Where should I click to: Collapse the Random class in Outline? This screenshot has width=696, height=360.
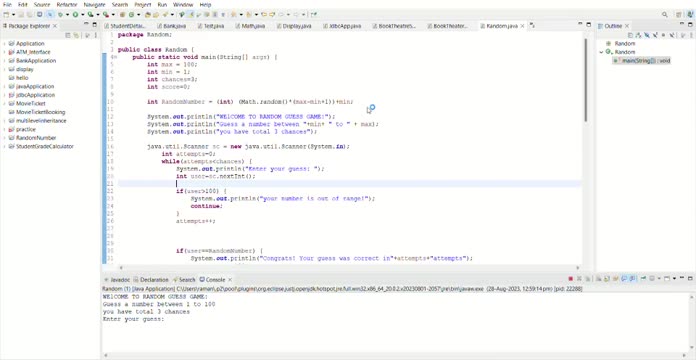coord(601,52)
